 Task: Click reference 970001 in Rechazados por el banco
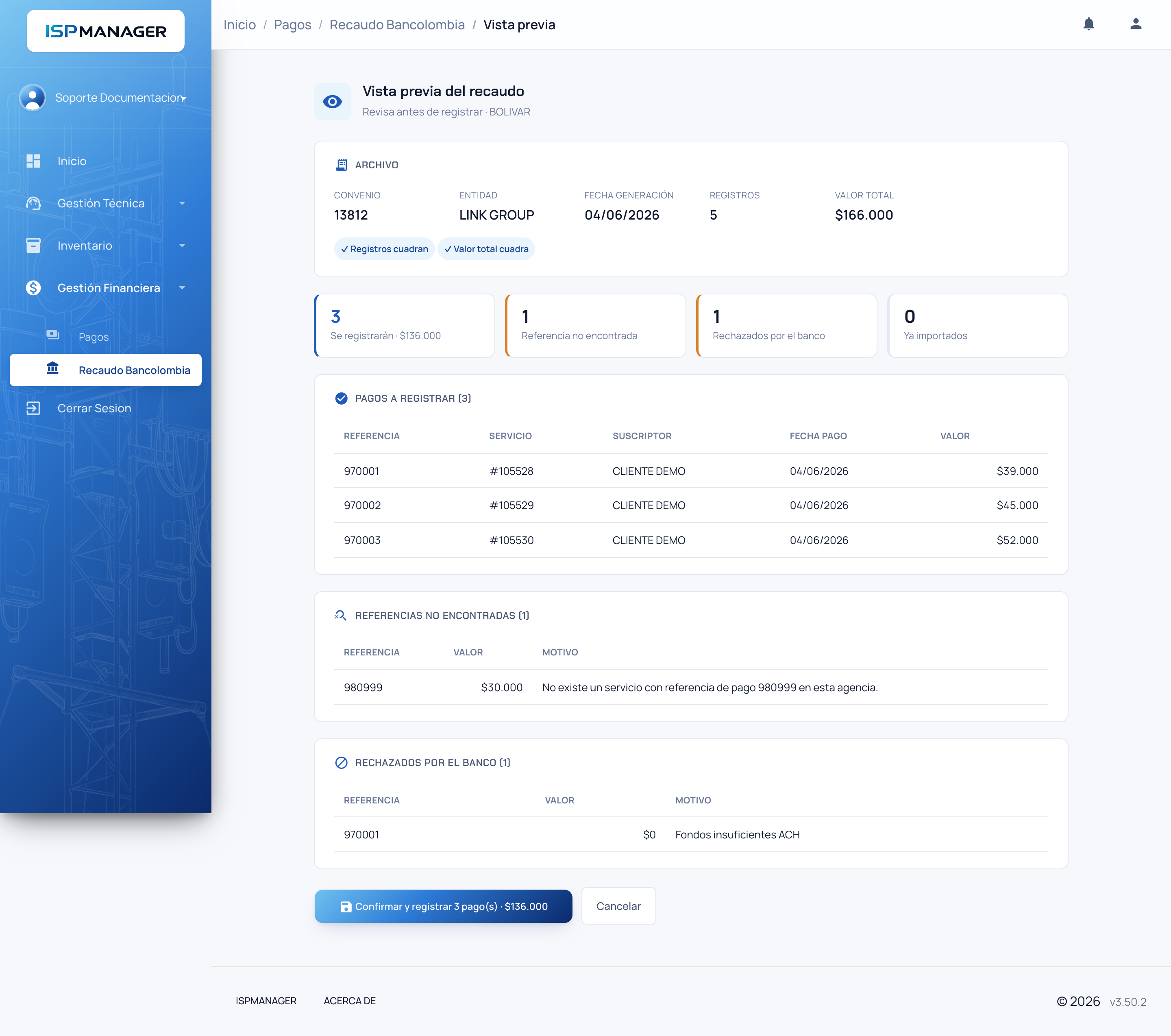pos(361,835)
